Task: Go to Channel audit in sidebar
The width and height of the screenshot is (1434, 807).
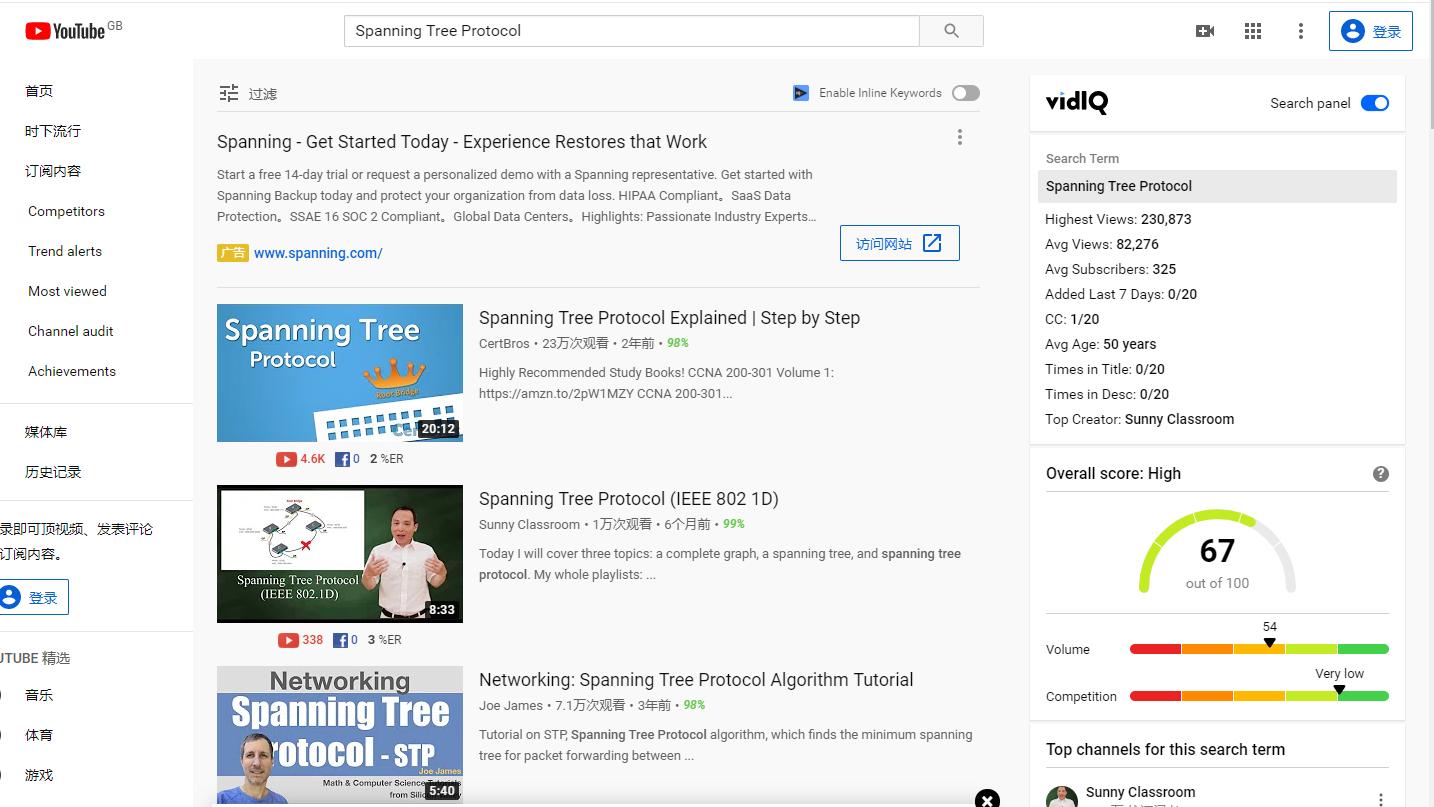Action: coord(71,331)
